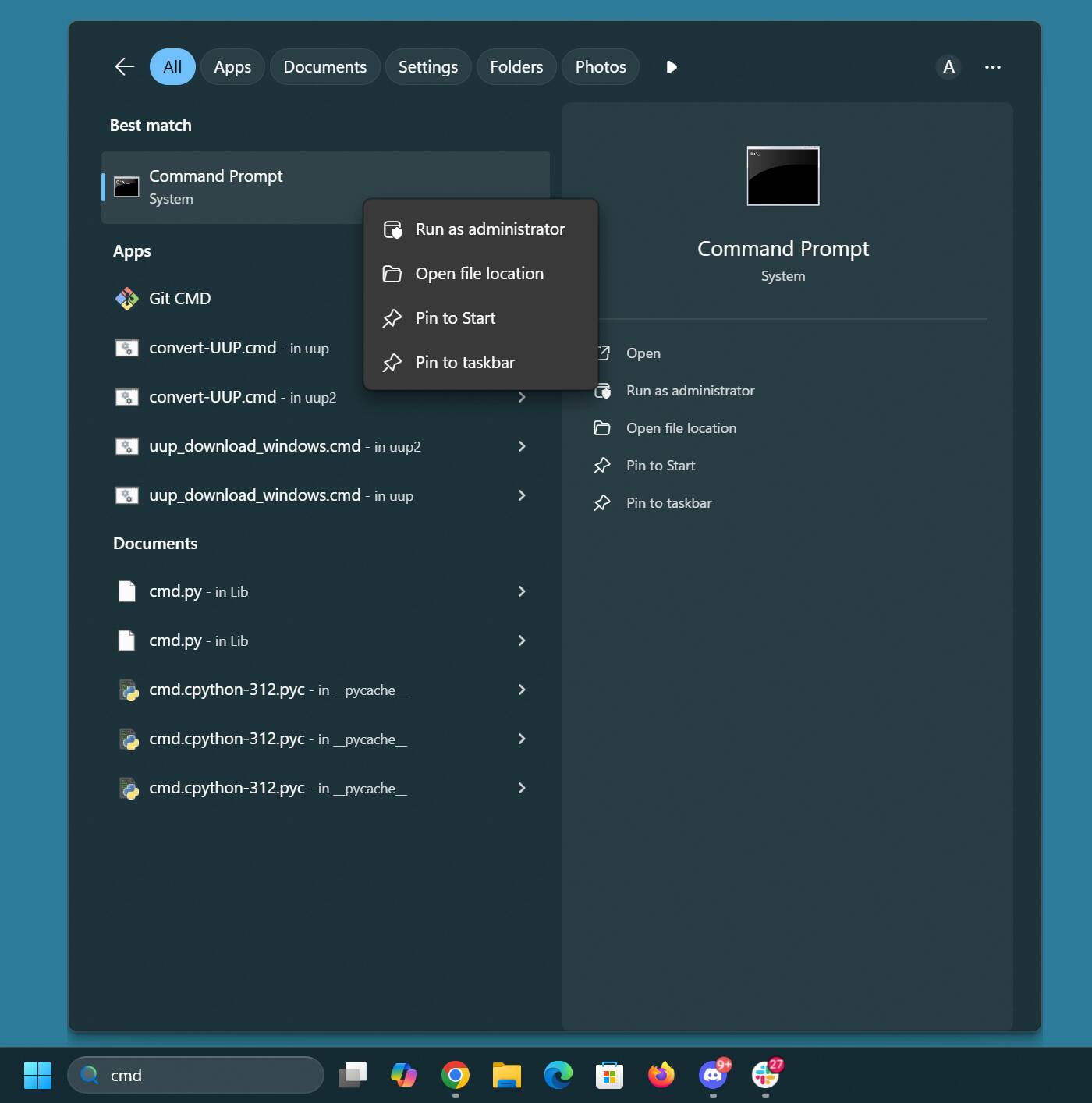Viewport: 1092px width, 1103px height.
Task: Choose Pin to taskbar in context menu
Action: (x=465, y=363)
